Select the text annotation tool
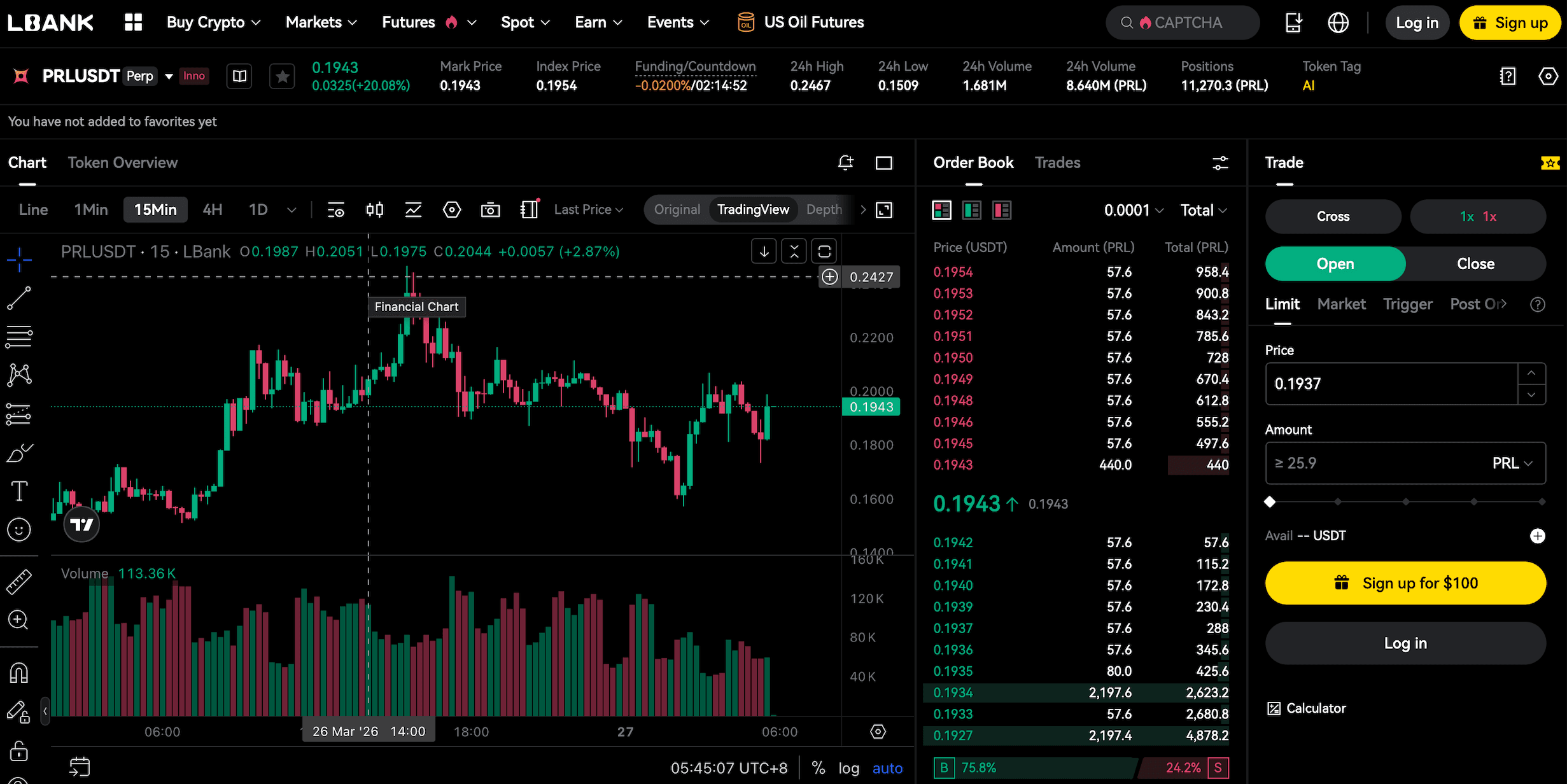Viewport: 1567px width, 784px height. 19,491
